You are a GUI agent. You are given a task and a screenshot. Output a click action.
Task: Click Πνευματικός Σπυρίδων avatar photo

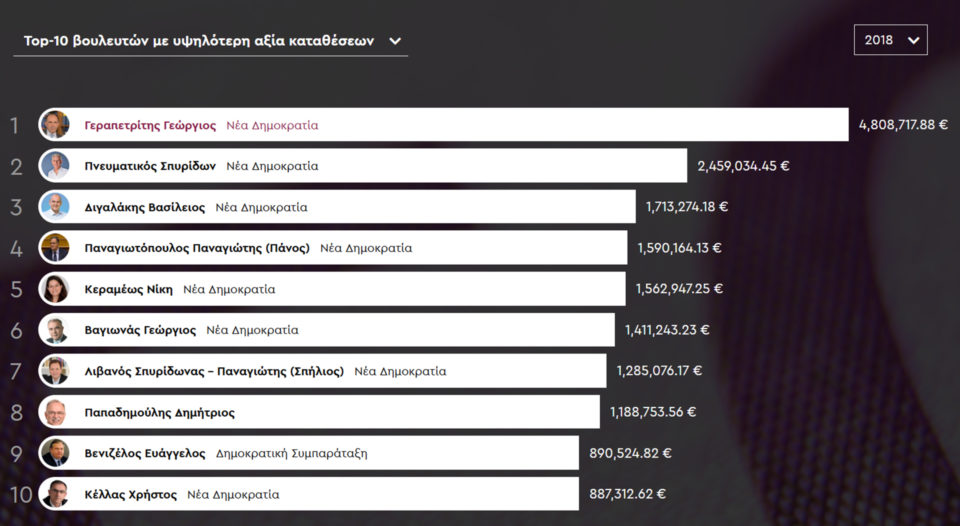point(54,166)
